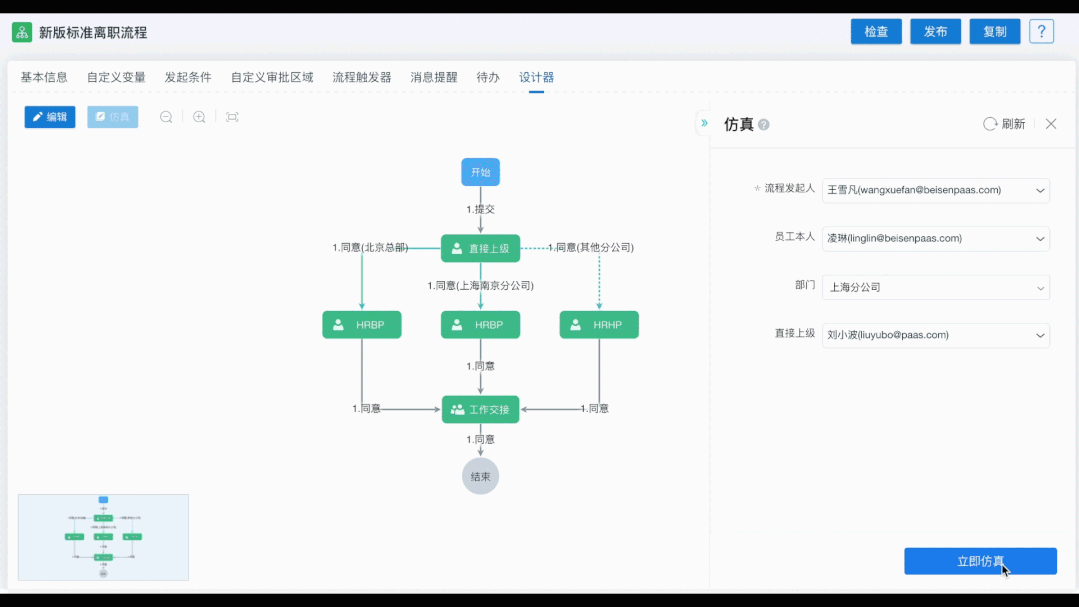Viewport: 1079px width, 607px height.
Task: Click person icon in left HRBP node
Action: [339, 325]
